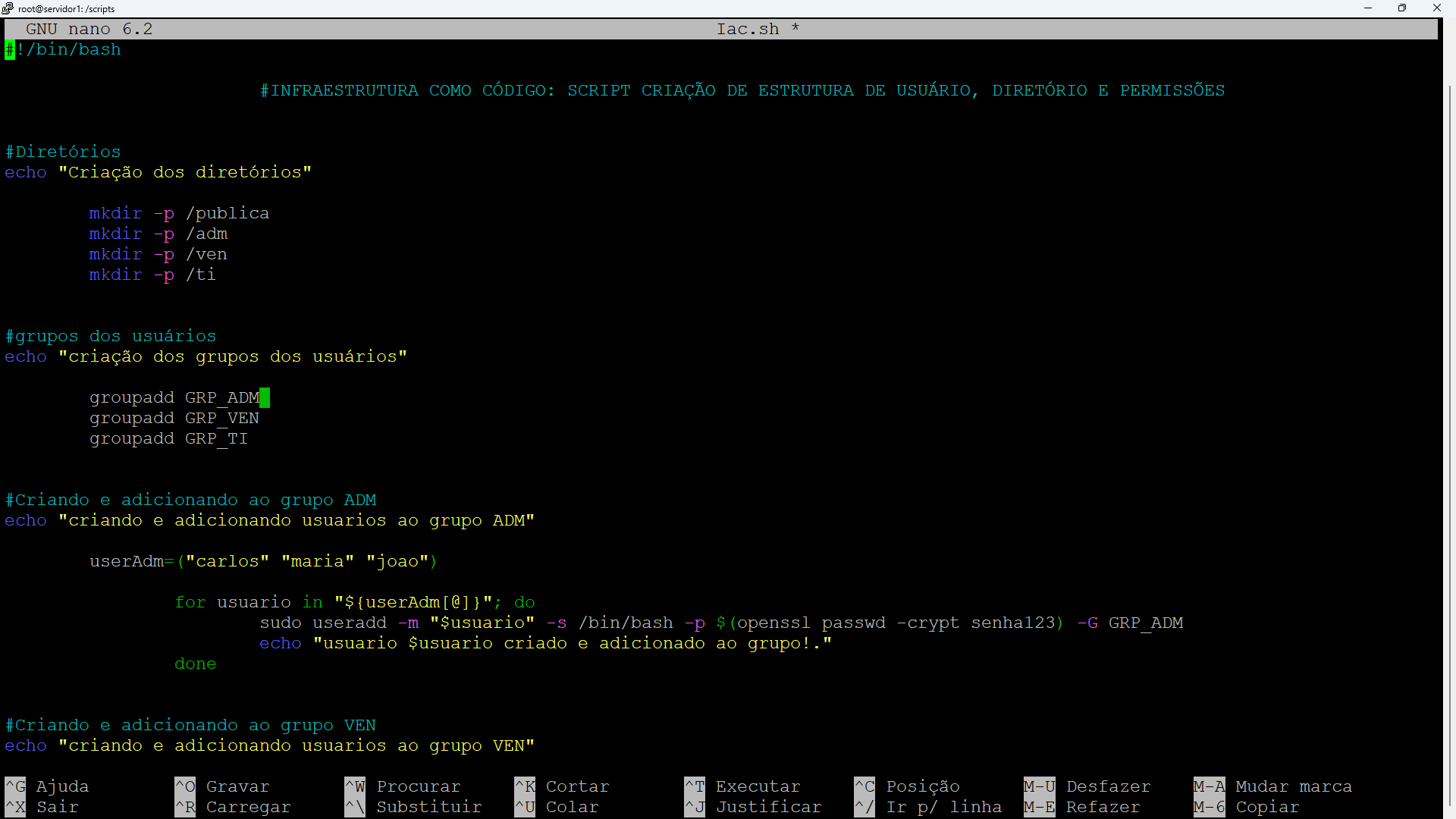Click the echo line for grupo ADM

[270, 520]
